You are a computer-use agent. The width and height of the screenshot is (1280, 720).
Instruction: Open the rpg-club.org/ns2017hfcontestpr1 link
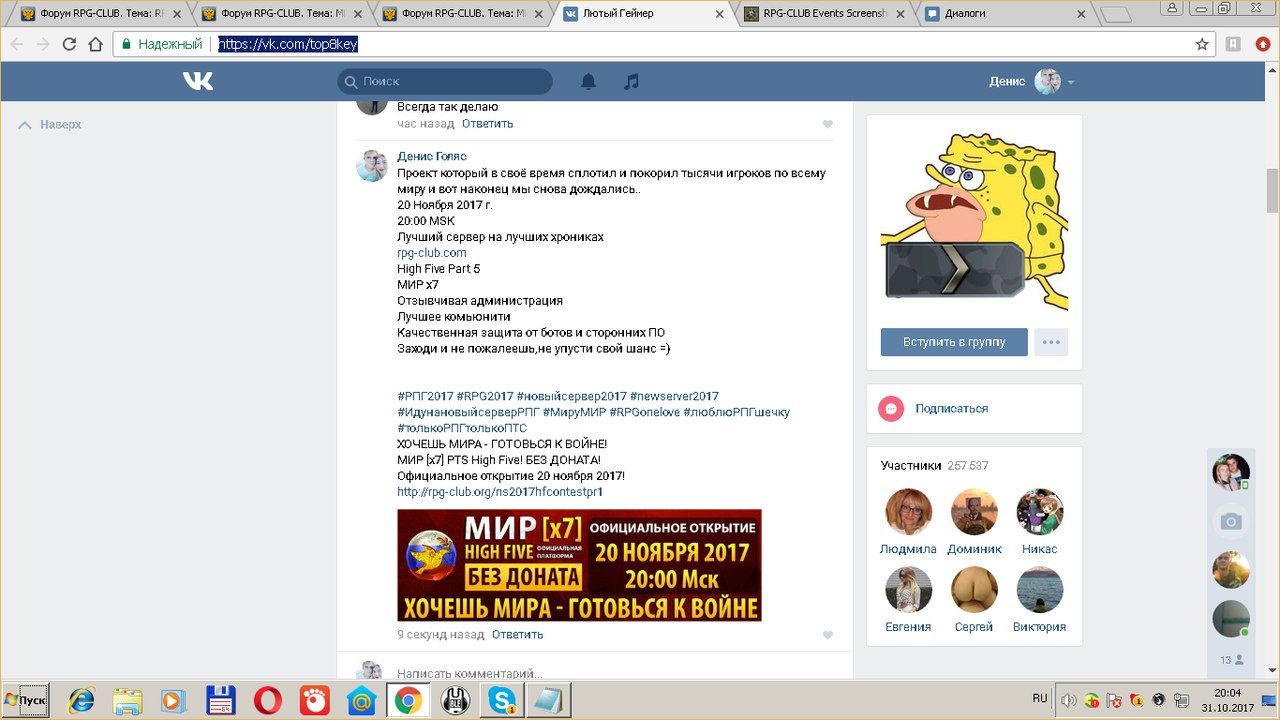pos(500,492)
